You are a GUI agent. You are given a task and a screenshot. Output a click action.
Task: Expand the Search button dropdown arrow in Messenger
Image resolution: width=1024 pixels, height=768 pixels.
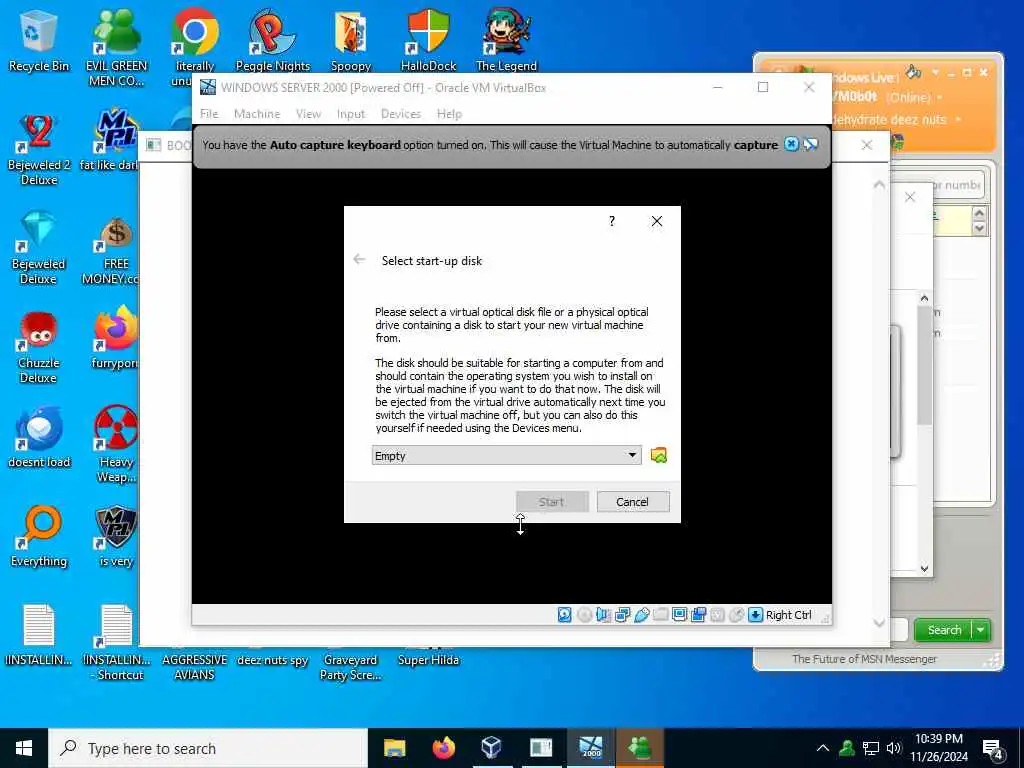click(x=981, y=630)
